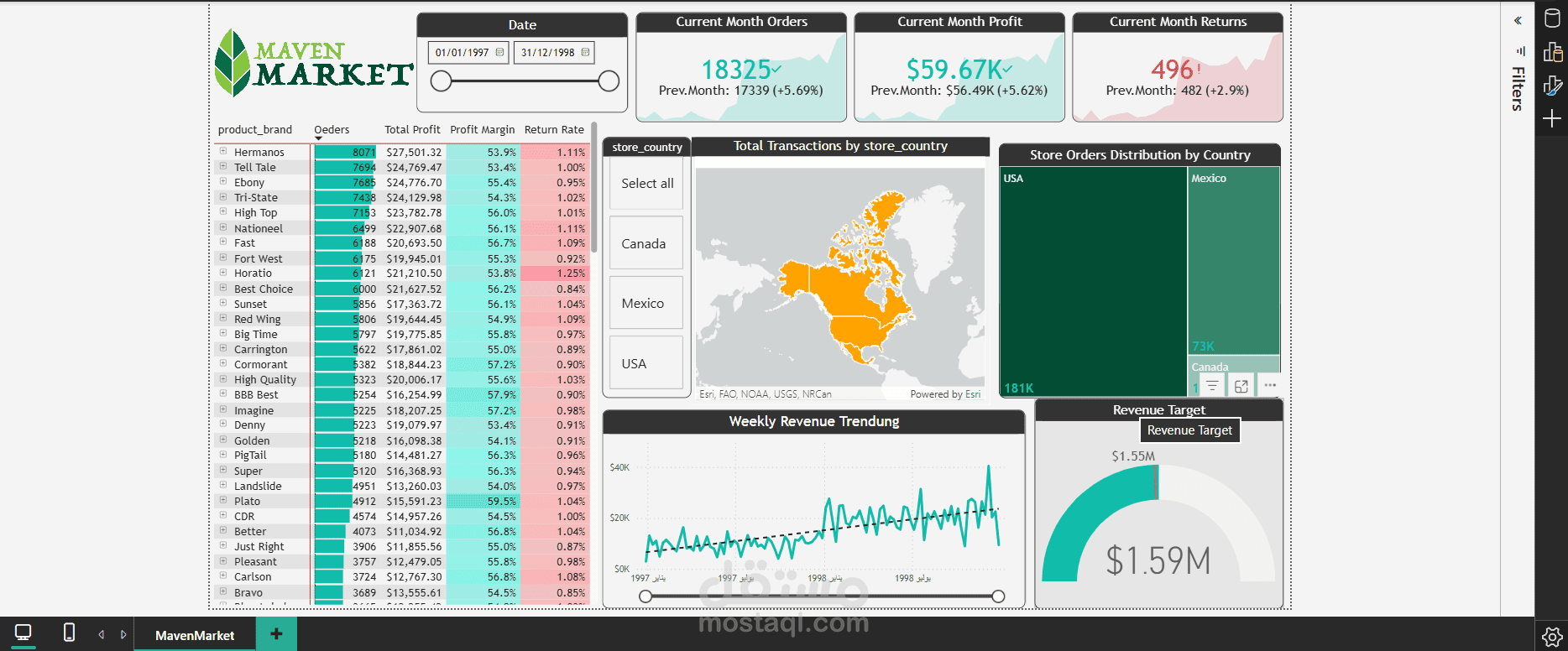Sort by Return Rate column header
This screenshot has height=651, width=1568.
(554, 130)
